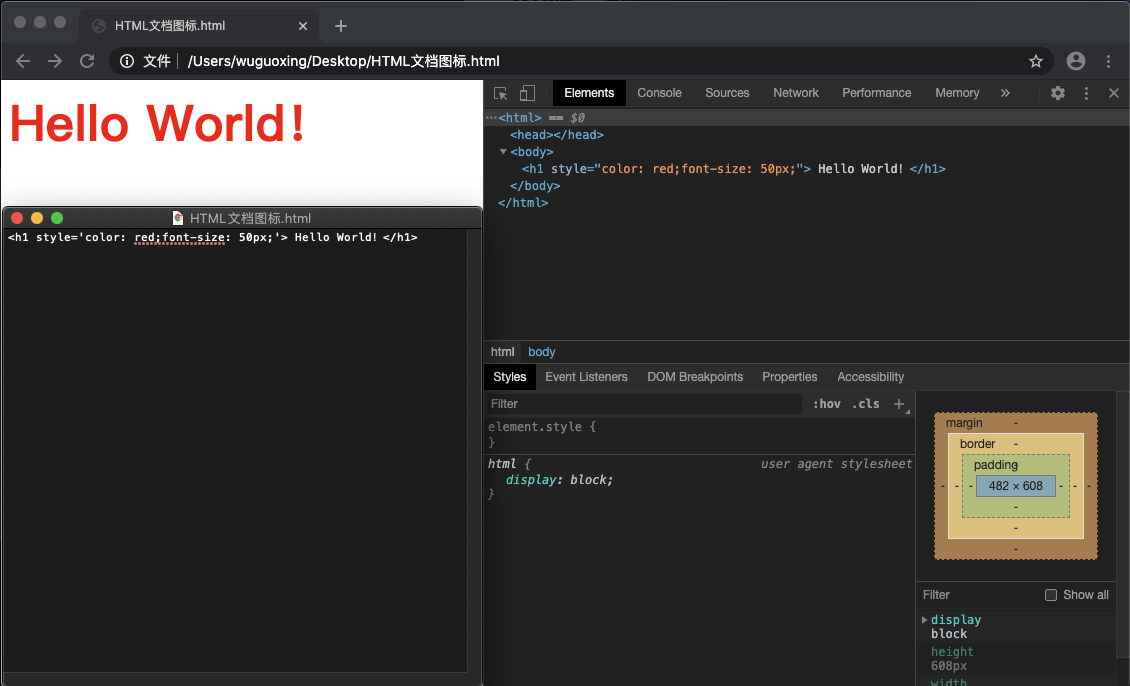Reload the page with refresh icon
The height and width of the screenshot is (686, 1130).
87,61
